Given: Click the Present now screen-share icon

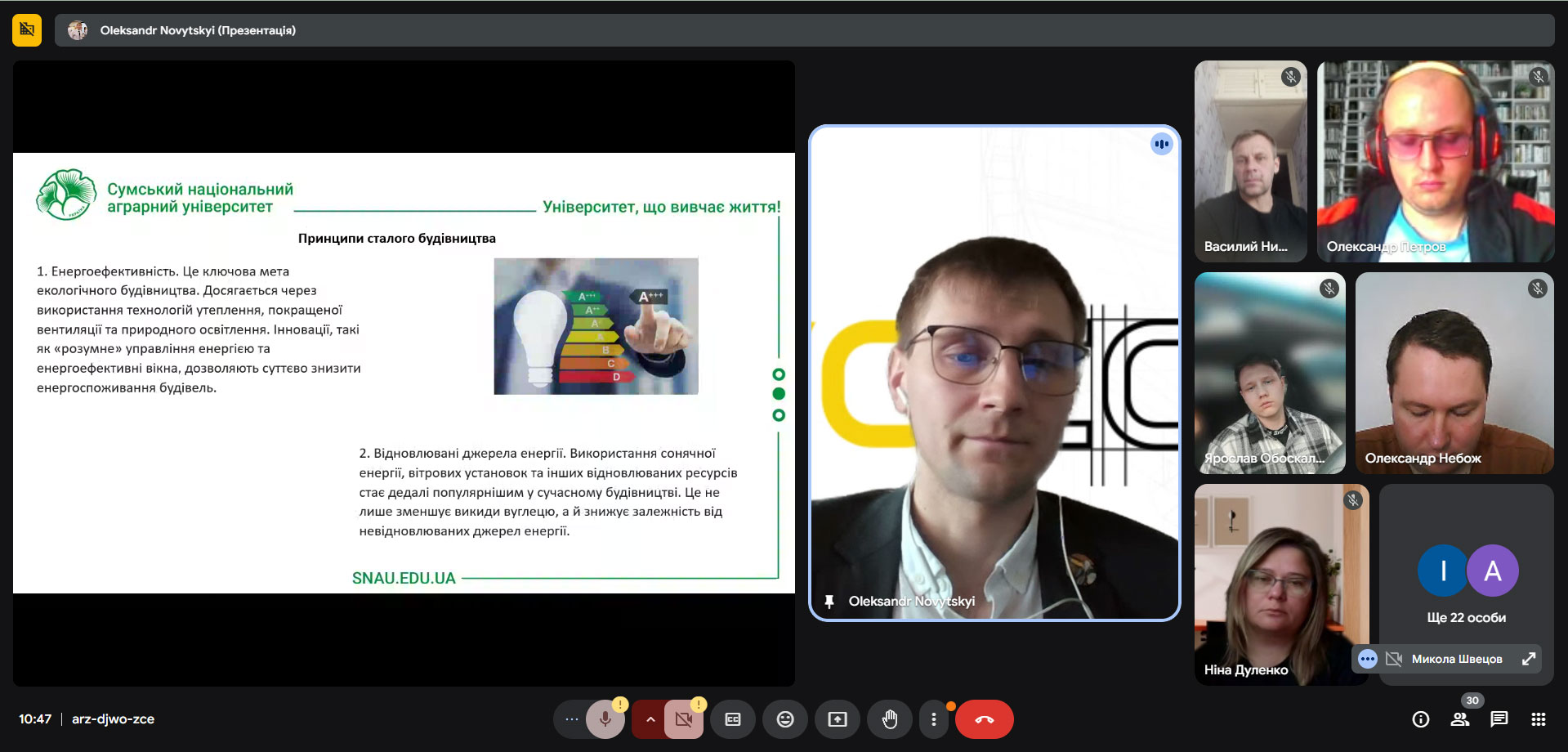Looking at the screenshot, I should (x=838, y=719).
